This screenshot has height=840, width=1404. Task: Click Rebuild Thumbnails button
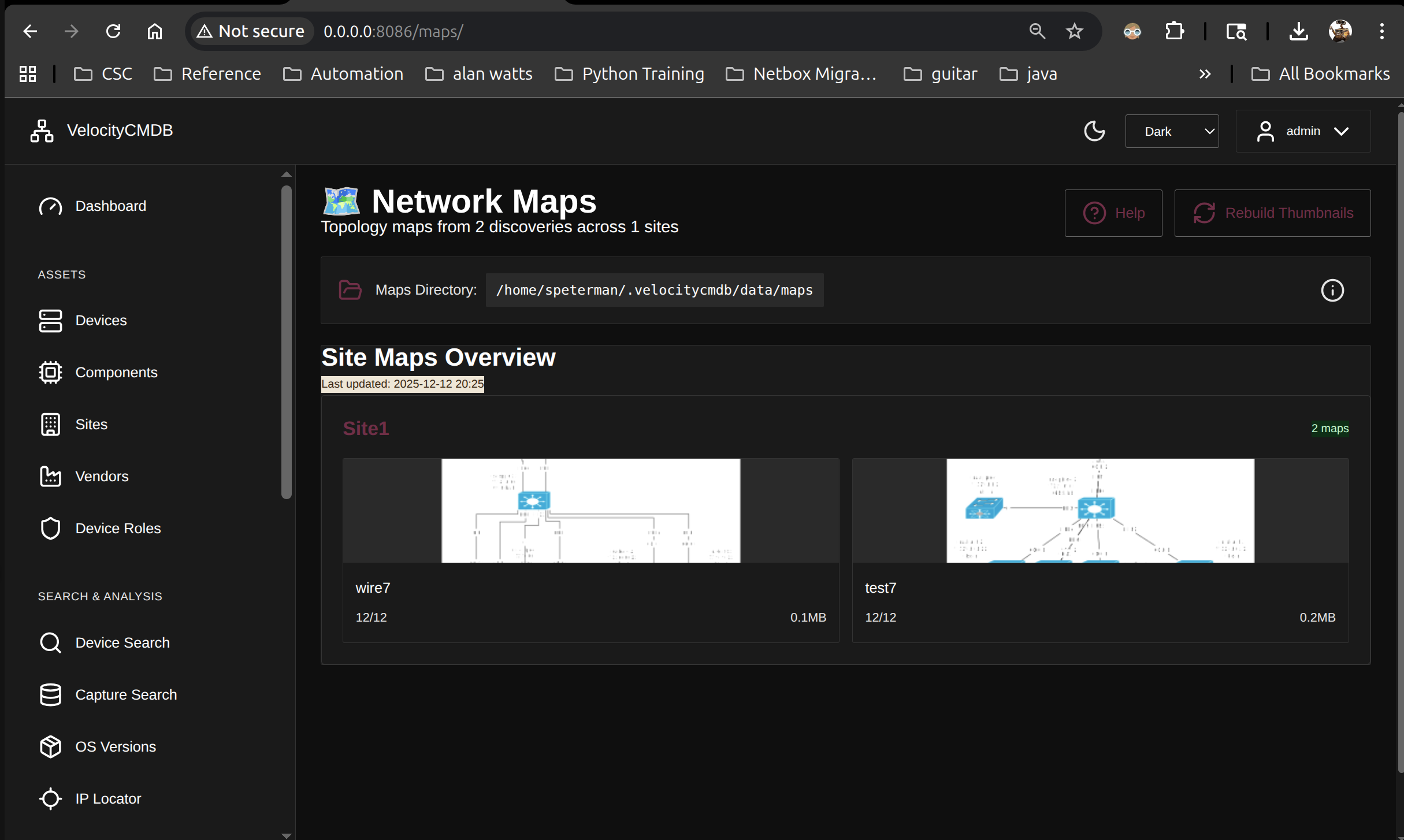(1272, 213)
